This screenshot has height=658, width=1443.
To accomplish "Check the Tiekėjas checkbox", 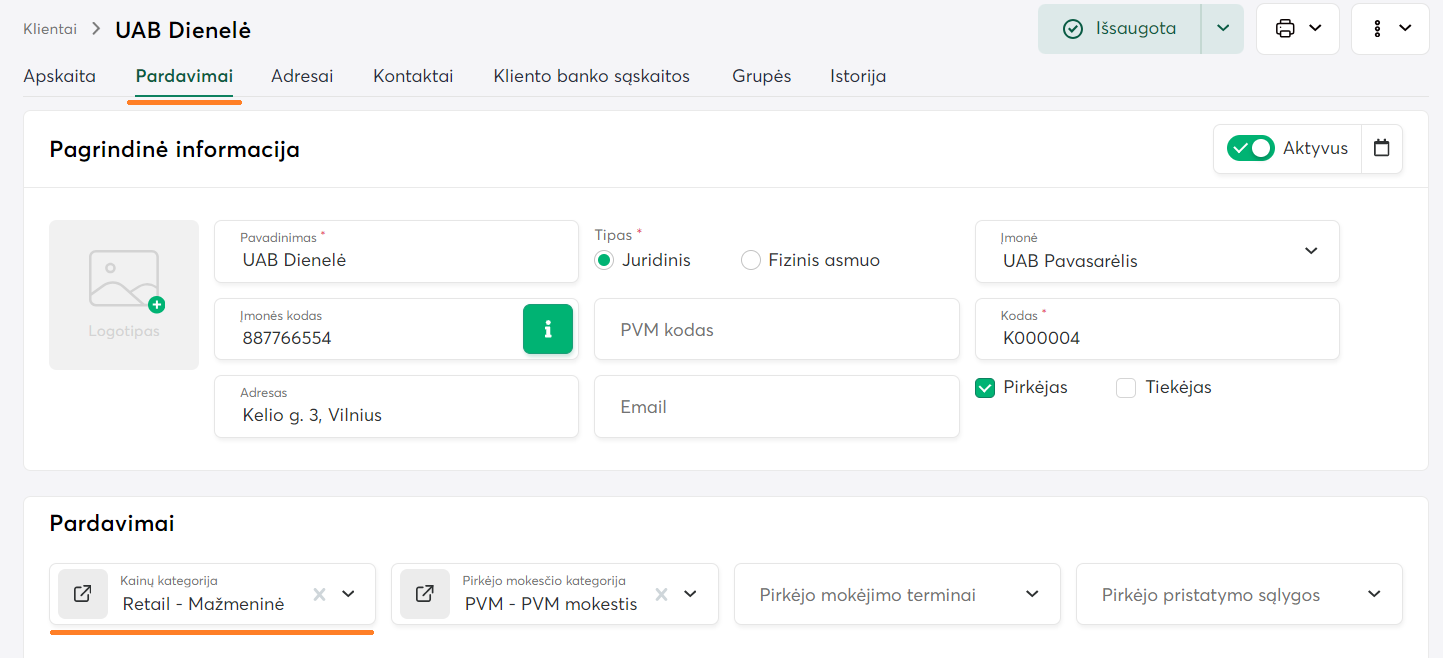I will [x=1126, y=388].
